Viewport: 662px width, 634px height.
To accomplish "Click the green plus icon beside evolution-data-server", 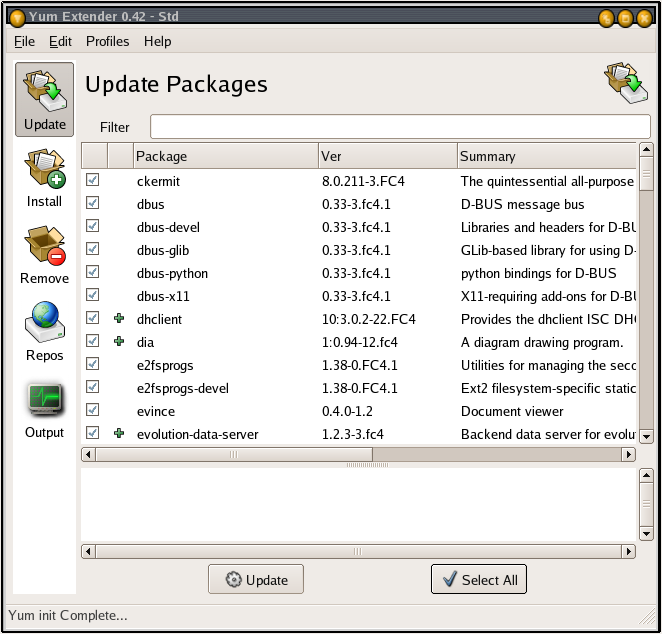I will tap(119, 433).
